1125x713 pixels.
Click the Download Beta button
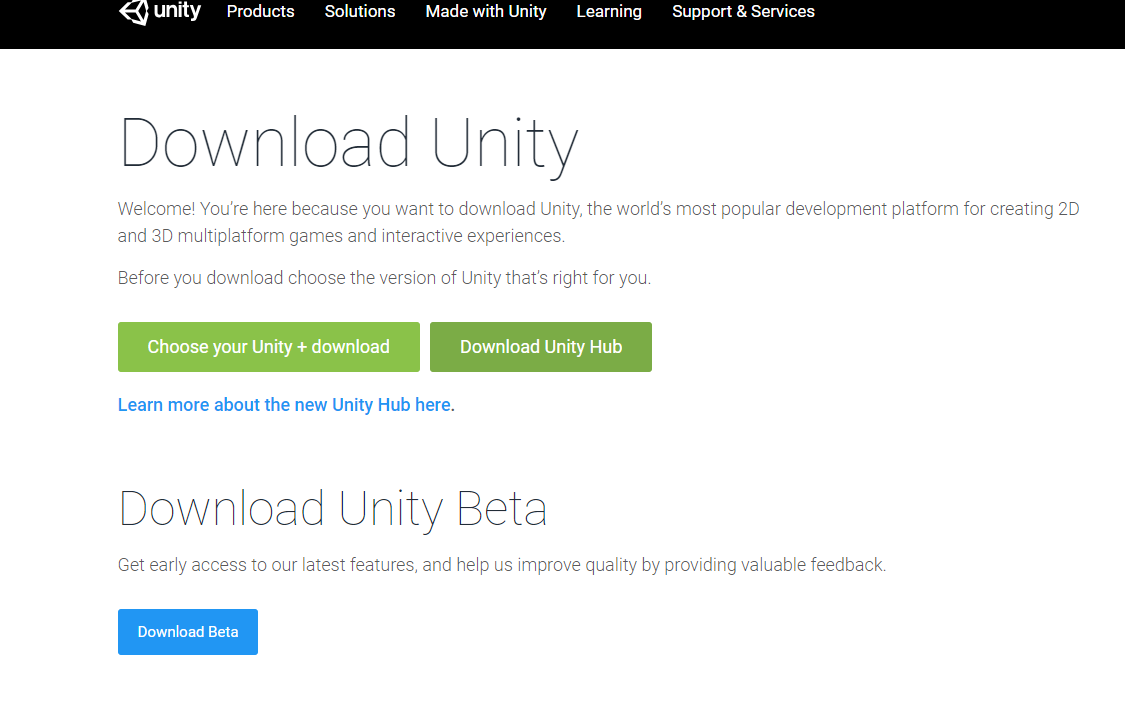(188, 632)
